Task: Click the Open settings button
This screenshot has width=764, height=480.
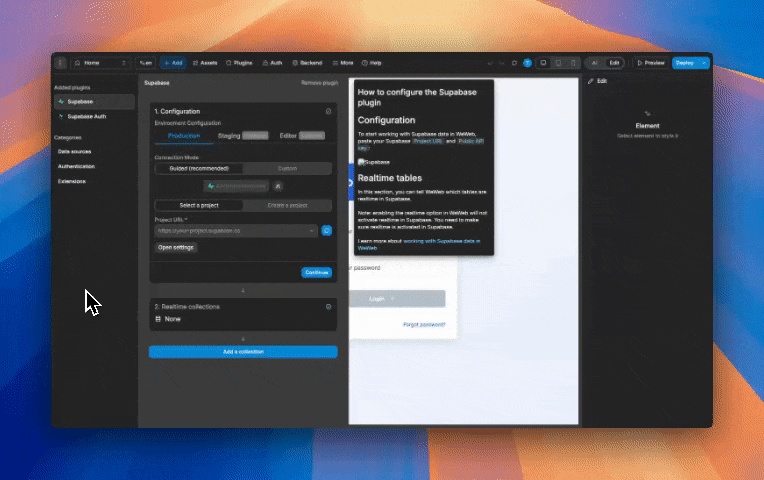Action: (x=176, y=248)
